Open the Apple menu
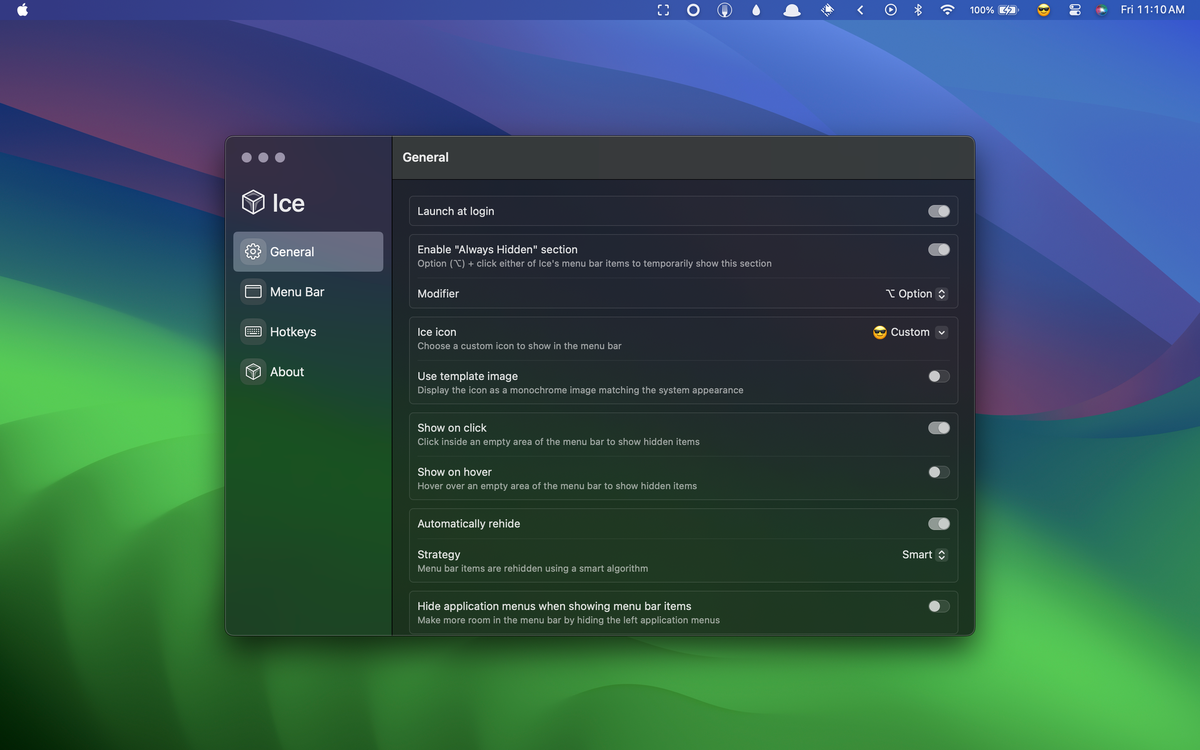The width and height of the screenshot is (1200, 750). tap(22, 10)
